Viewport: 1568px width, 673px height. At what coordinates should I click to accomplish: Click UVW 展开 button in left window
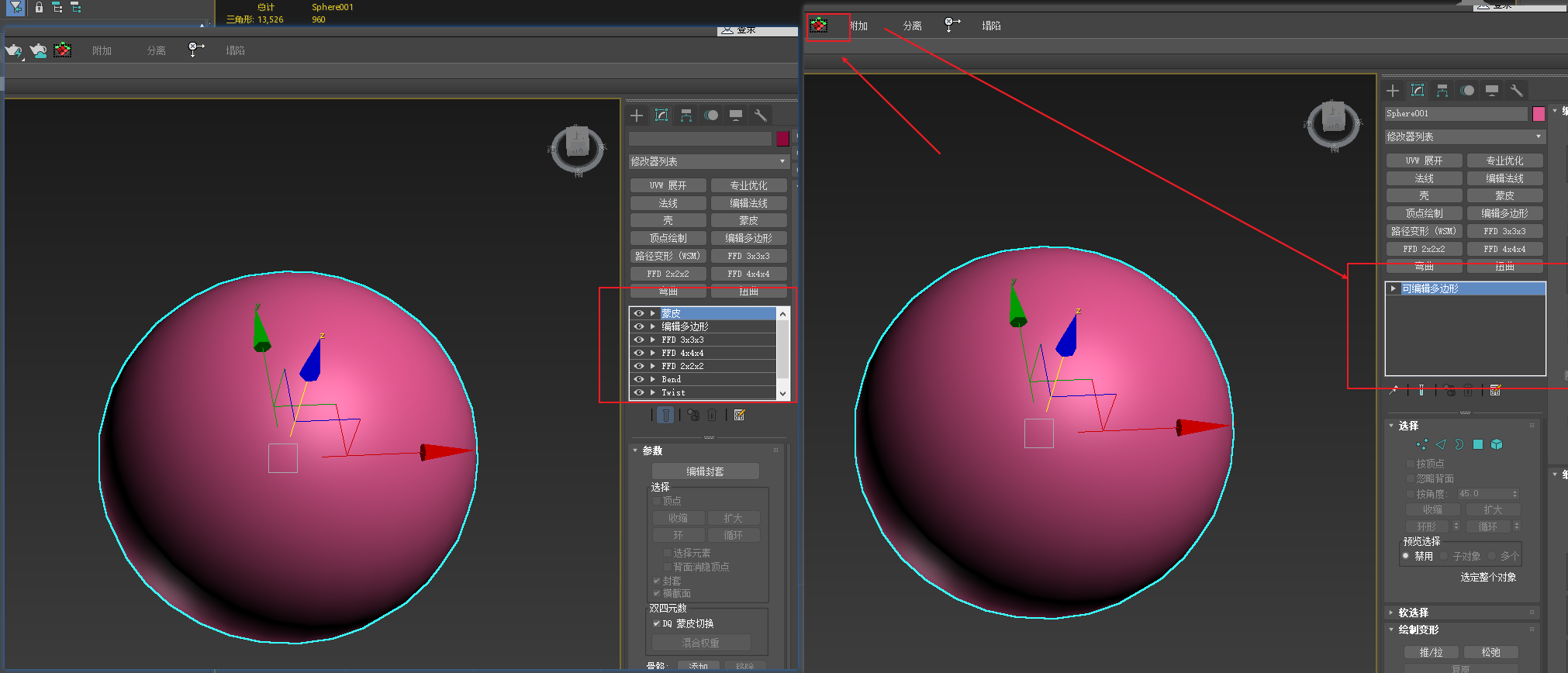click(x=668, y=185)
